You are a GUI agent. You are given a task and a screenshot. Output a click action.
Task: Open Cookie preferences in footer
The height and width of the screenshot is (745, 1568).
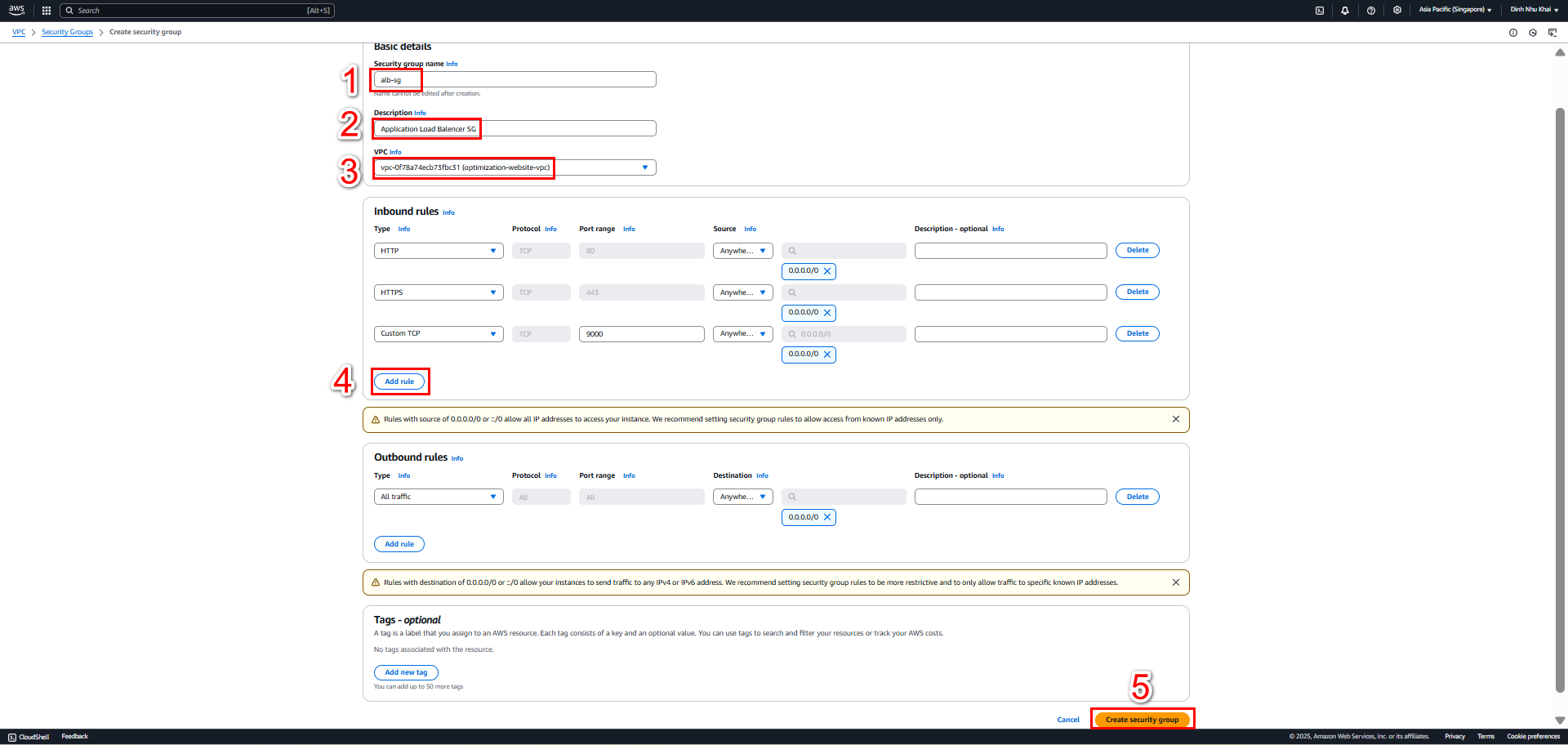[x=1533, y=737]
